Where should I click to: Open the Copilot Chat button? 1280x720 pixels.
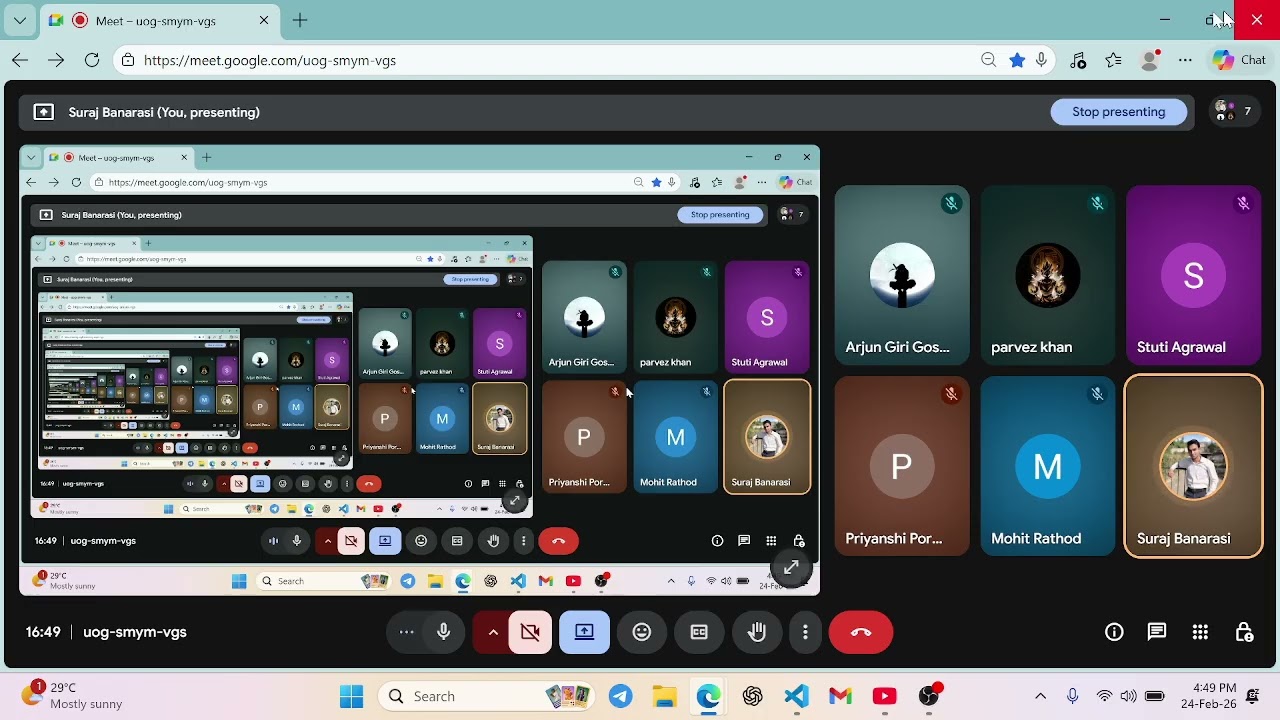(x=1239, y=60)
